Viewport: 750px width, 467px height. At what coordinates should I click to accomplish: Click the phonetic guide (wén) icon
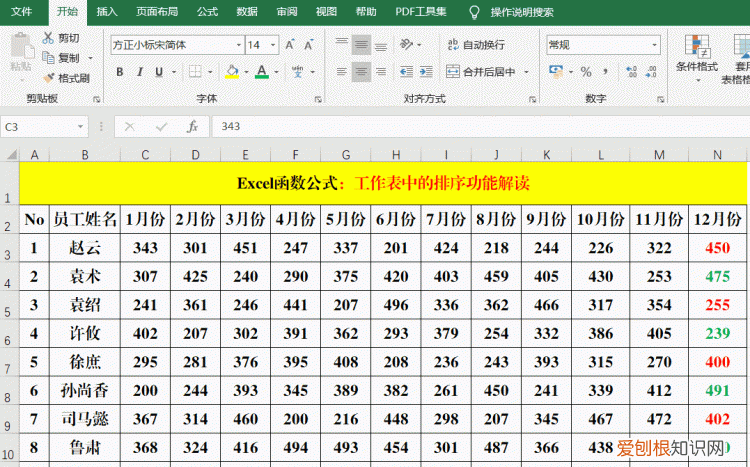pos(298,72)
